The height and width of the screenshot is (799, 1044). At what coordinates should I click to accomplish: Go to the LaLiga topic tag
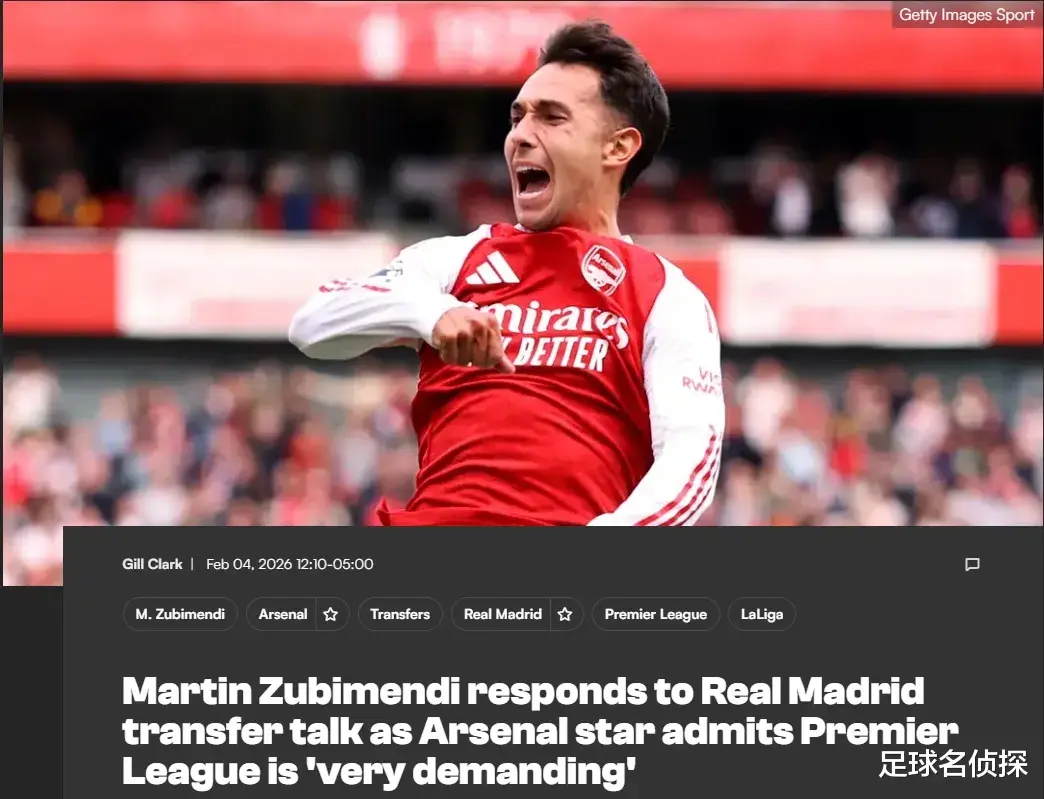(762, 614)
